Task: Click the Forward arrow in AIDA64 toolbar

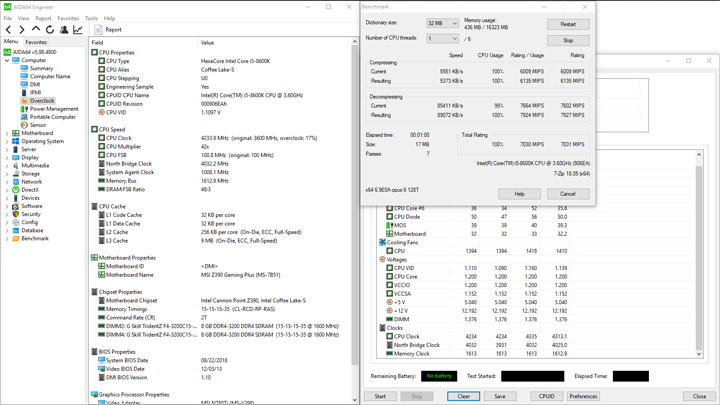Action: pyautogui.click(x=22, y=30)
